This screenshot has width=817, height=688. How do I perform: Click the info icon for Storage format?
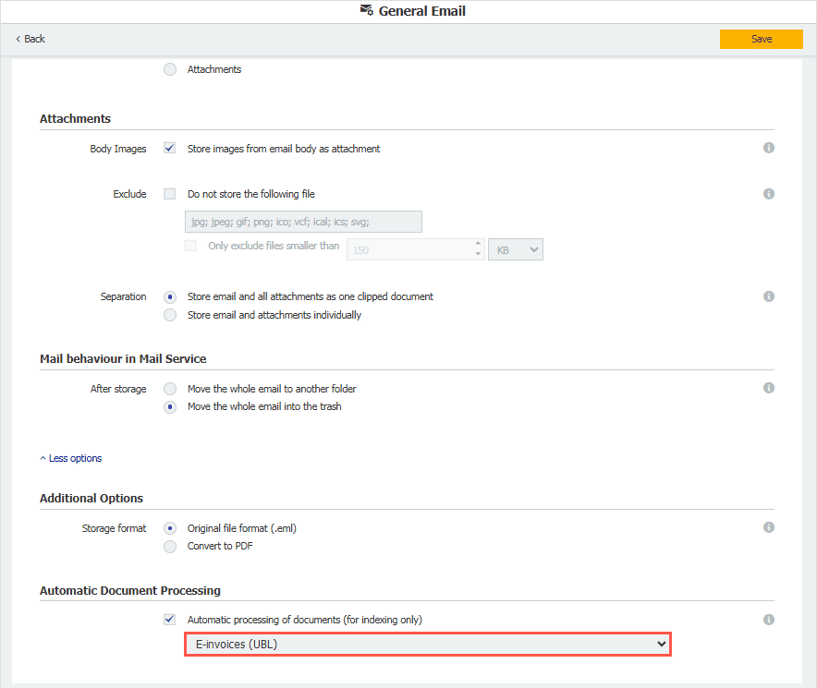tap(769, 527)
